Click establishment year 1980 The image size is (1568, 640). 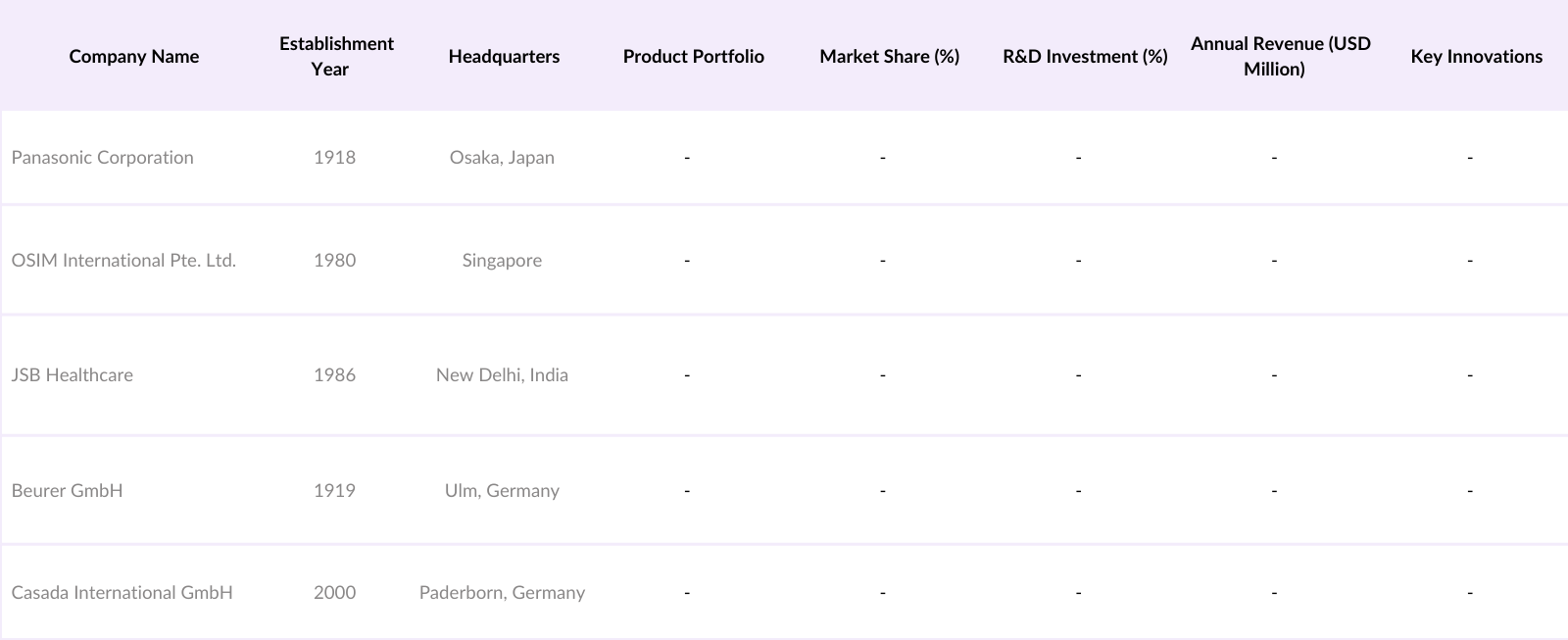[334, 260]
